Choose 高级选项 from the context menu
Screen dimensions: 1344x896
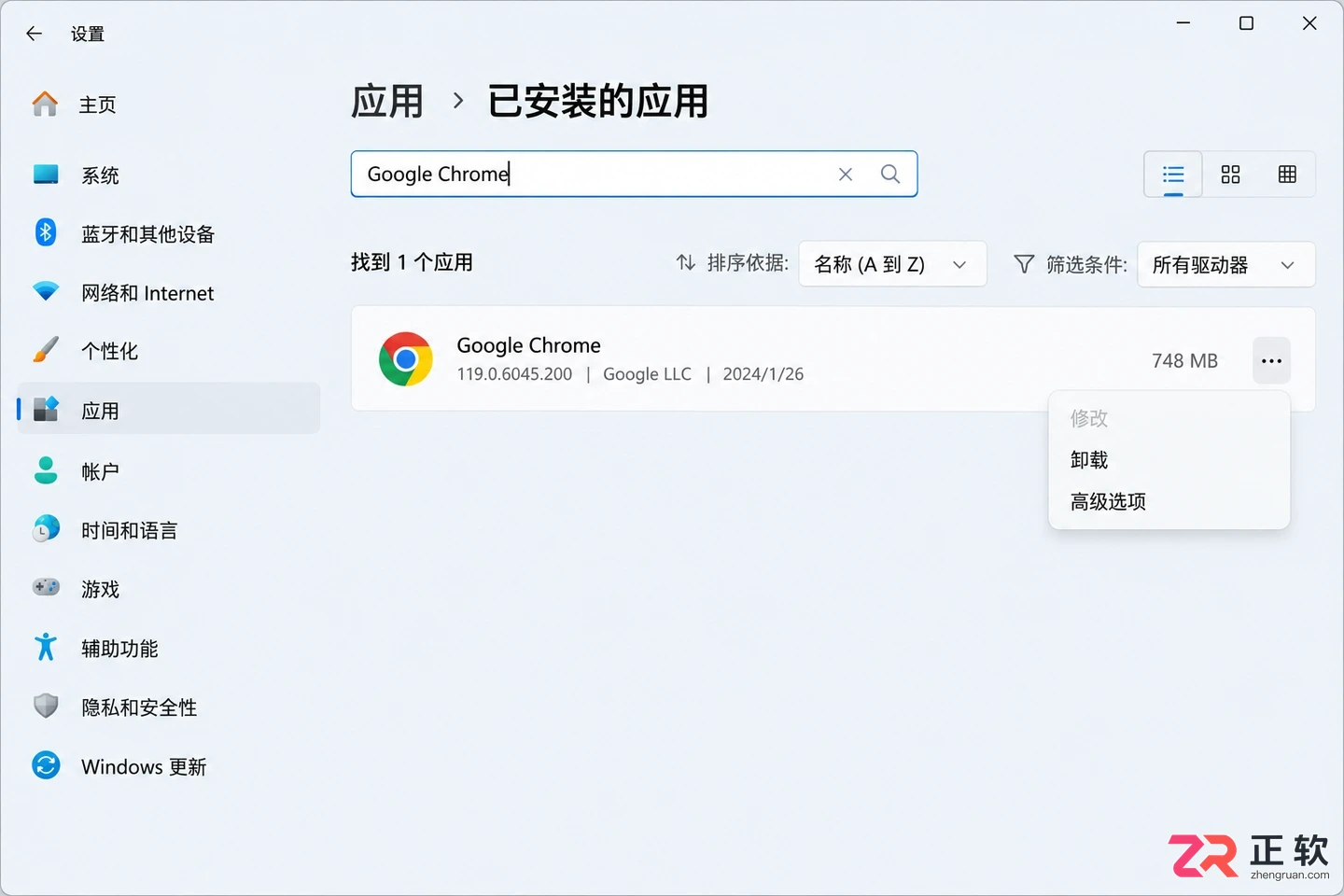click(1169, 502)
